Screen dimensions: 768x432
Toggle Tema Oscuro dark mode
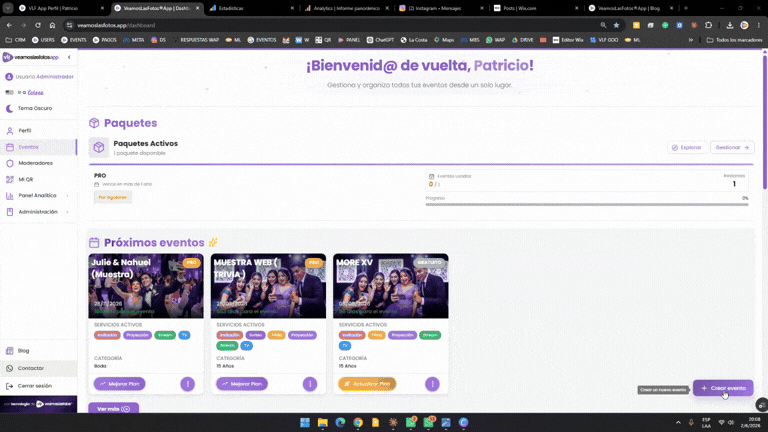pos(29,108)
